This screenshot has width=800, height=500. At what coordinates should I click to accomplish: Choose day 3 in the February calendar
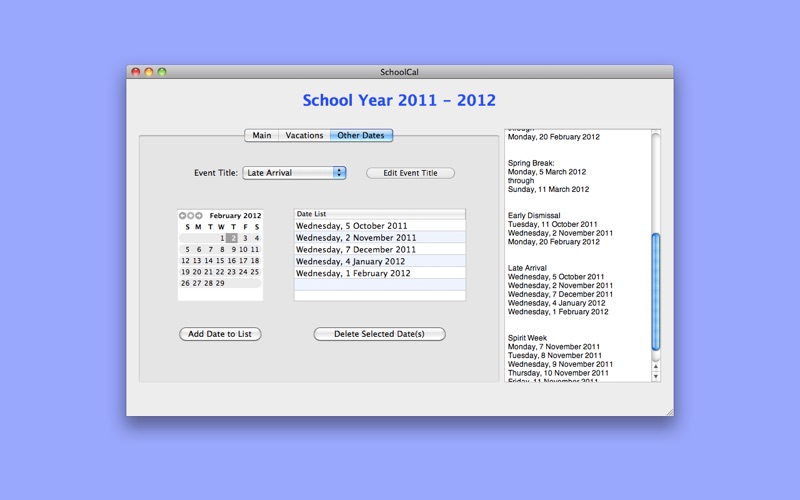coord(245,238)
